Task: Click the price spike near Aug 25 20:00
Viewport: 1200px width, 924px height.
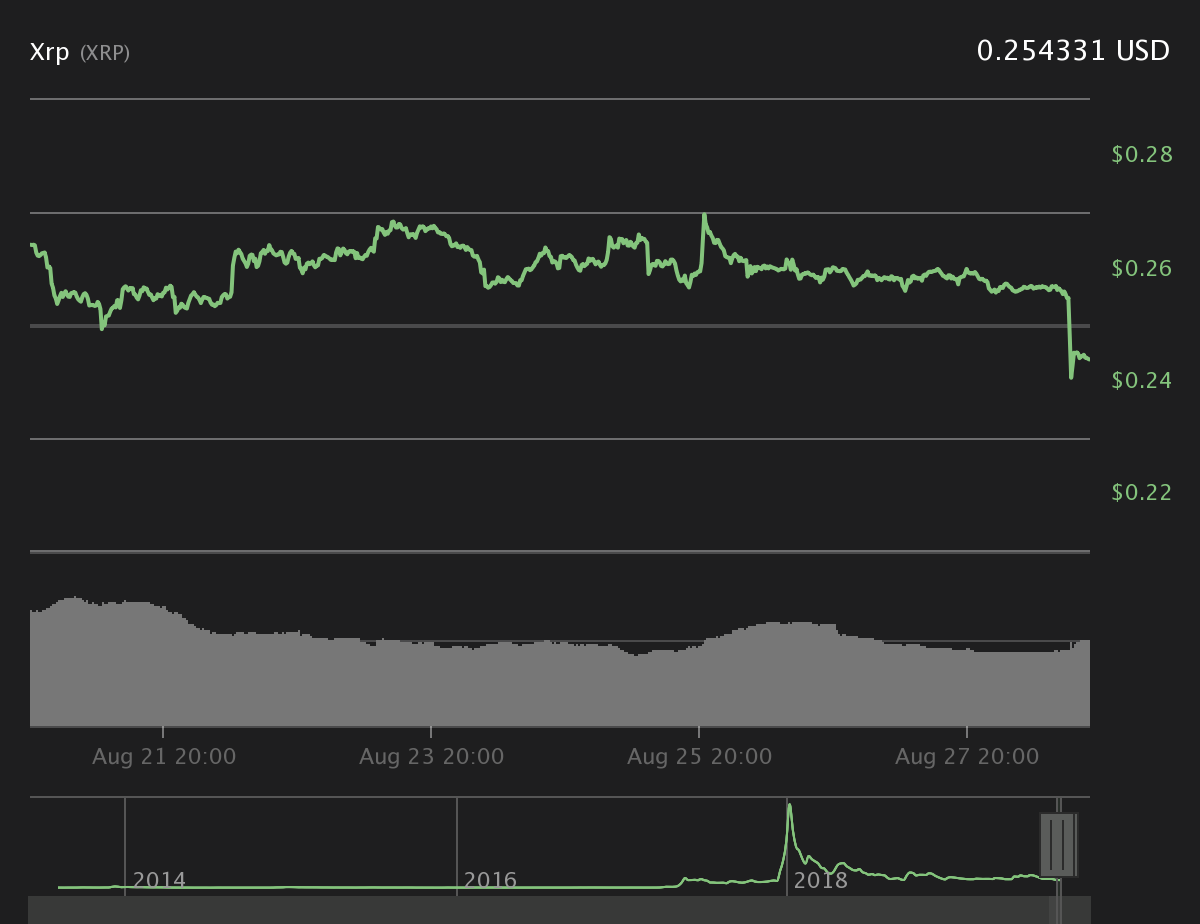Action: click(x=705, y=216)
